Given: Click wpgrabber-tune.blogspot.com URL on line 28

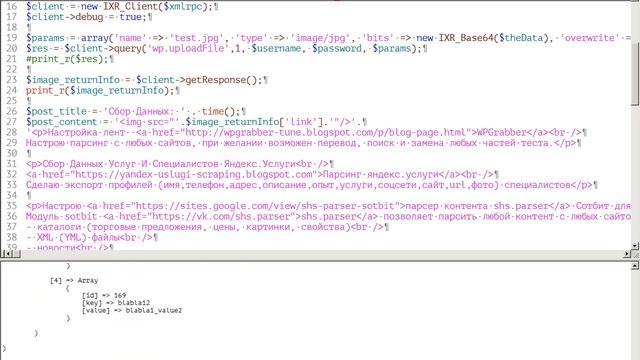Looking at the screenshot, I should tap(325, 133).
